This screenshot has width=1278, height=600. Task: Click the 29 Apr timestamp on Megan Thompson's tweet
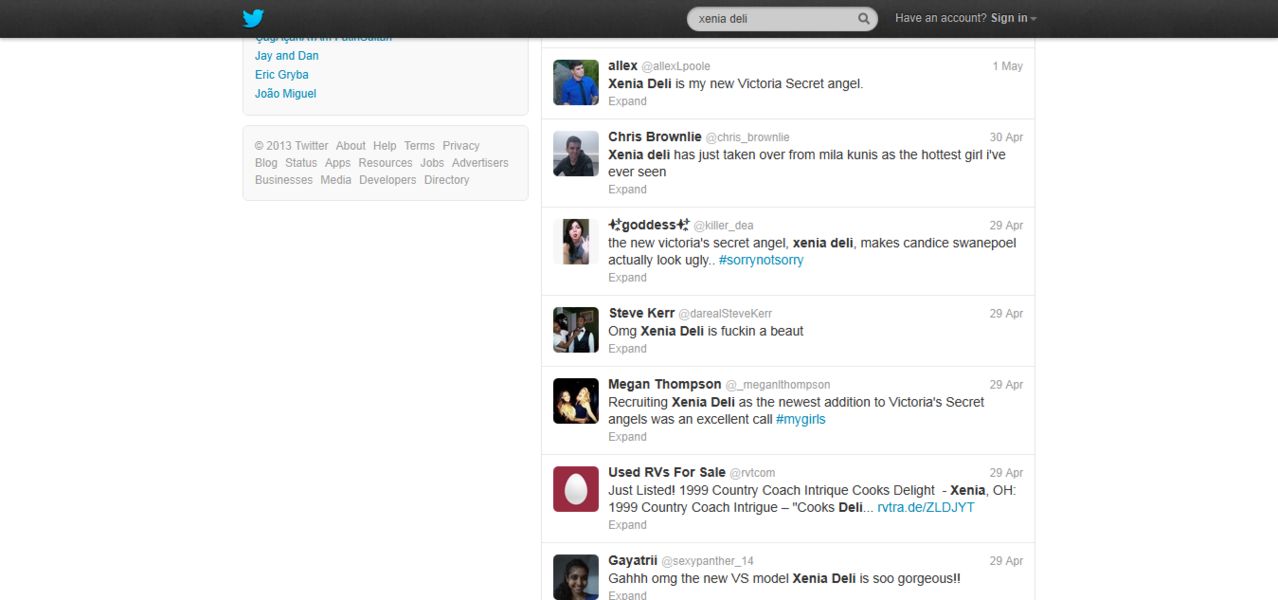click(1006, 384)
